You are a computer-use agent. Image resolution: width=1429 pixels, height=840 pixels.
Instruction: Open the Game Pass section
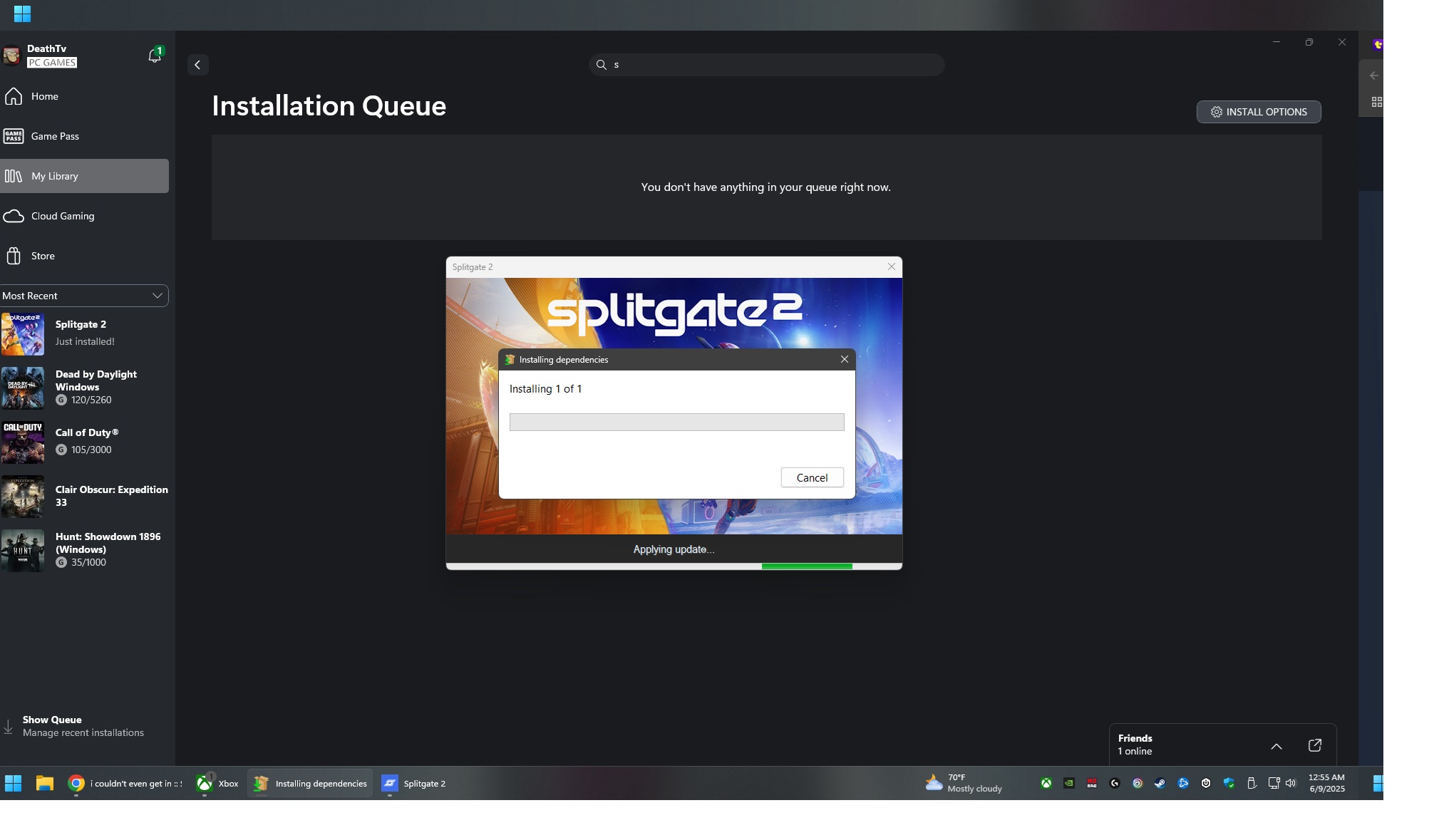click(55, 136)
